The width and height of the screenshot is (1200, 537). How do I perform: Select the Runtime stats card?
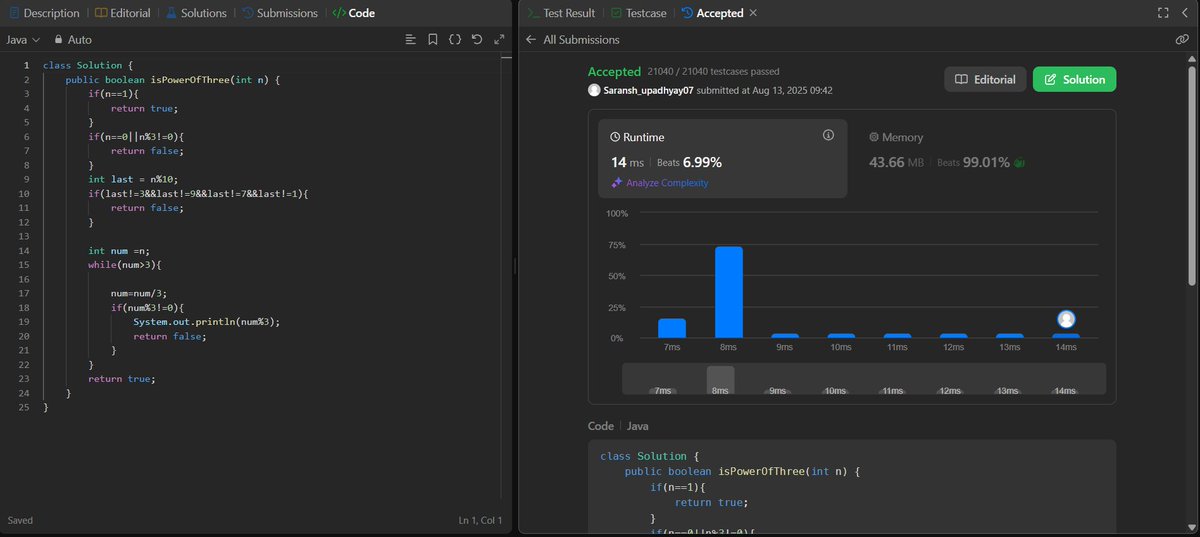tap(722, 158)
